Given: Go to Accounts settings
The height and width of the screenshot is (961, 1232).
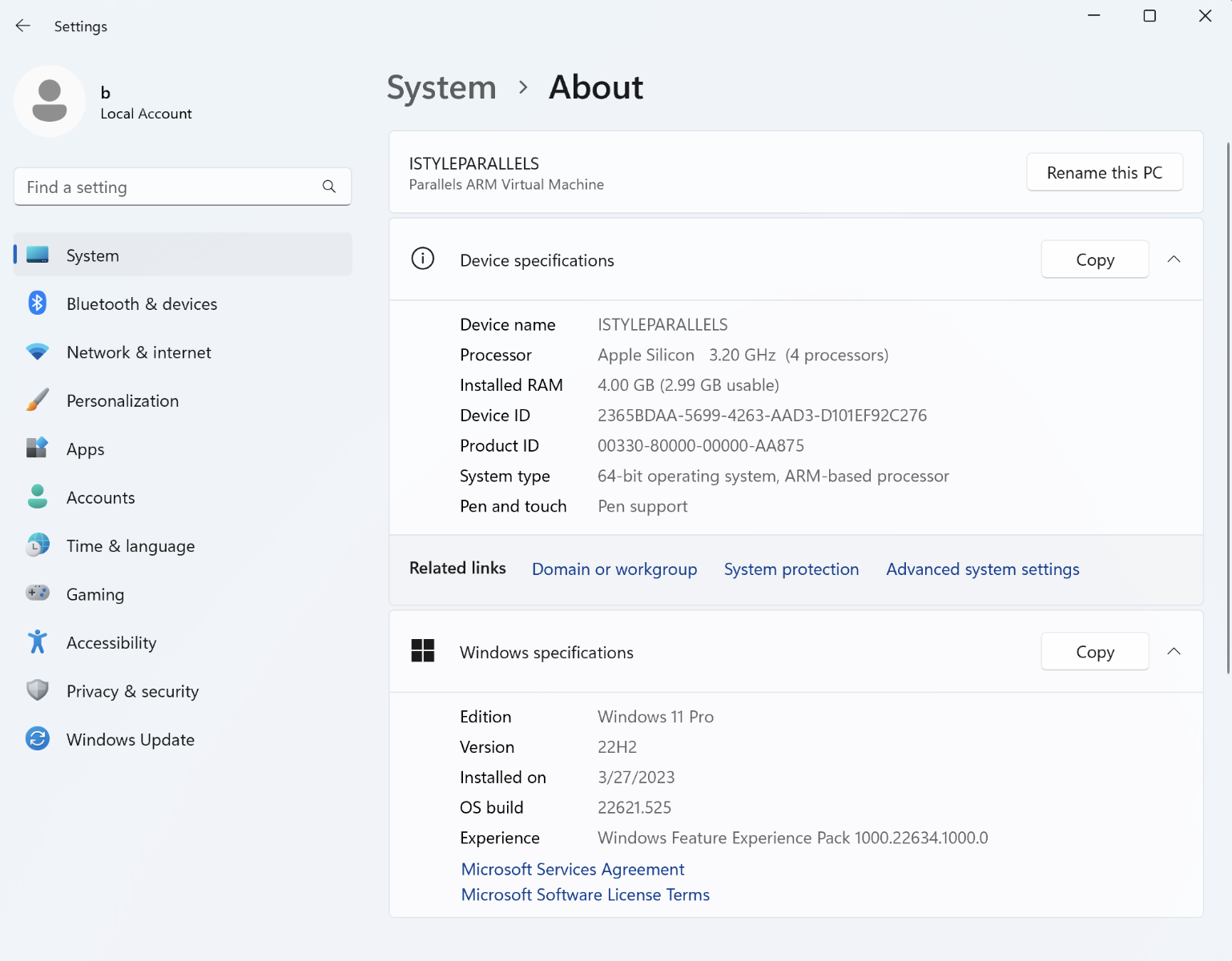Looking at the screenshot, I should pos(101,498).
